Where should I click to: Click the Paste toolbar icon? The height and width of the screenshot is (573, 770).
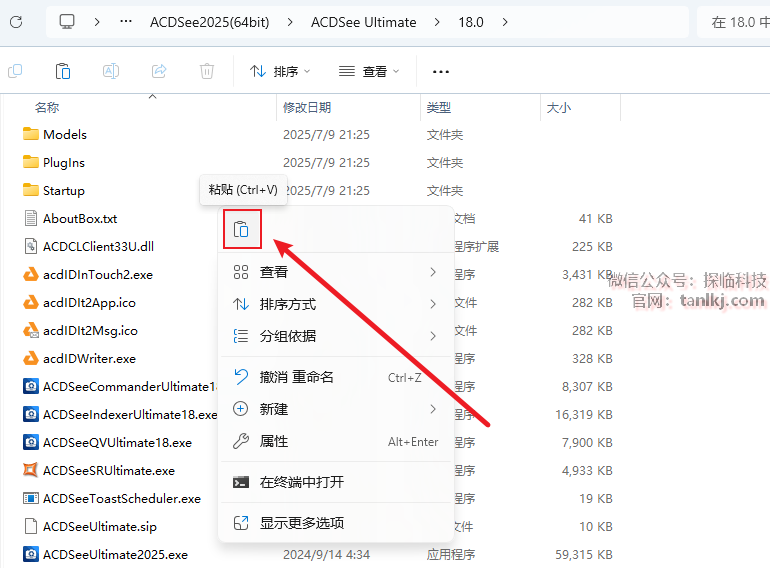[63, 72]
